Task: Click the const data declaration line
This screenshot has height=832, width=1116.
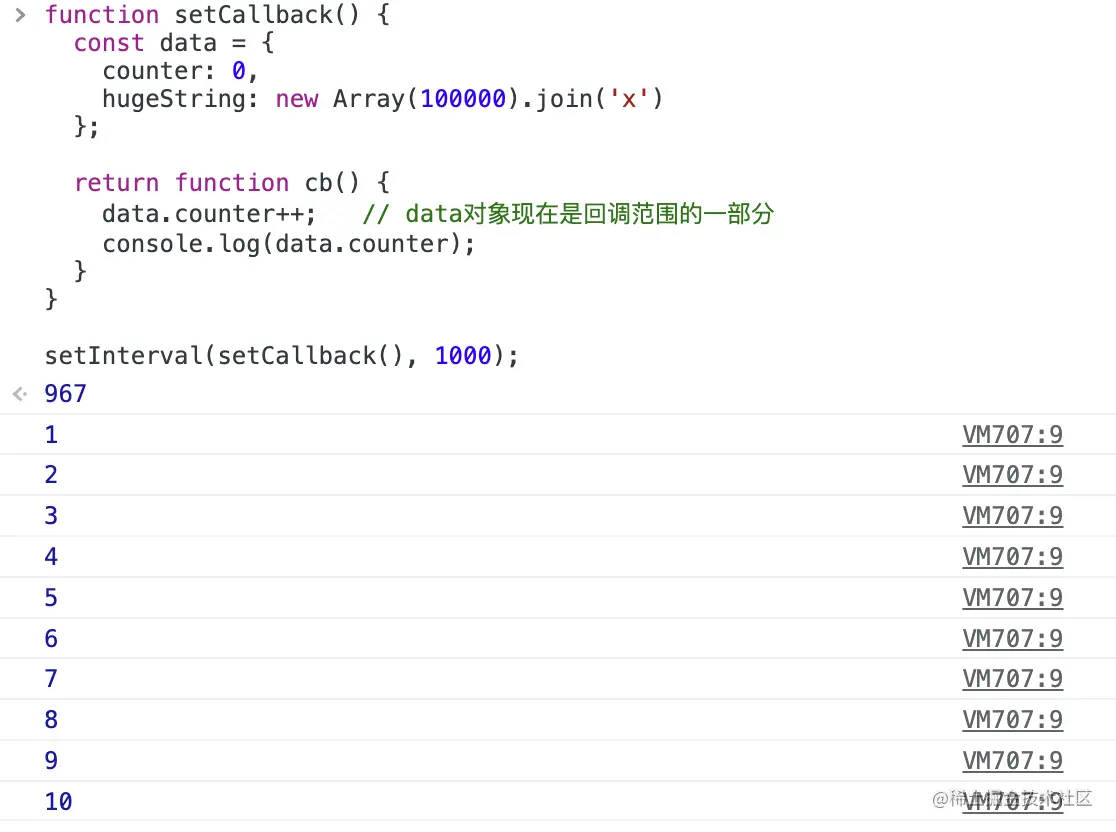Action: pyautogui.click(x=174, y=43)
